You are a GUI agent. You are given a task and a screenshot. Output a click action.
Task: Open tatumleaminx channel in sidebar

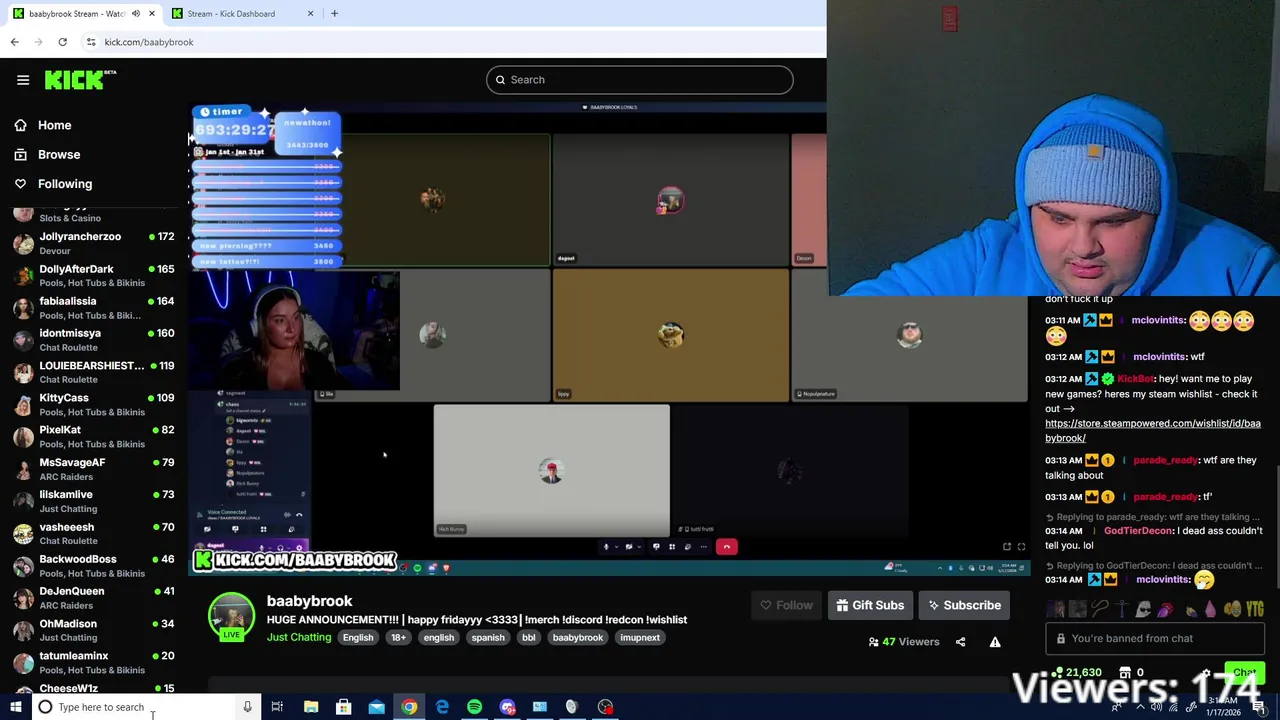point(92,662)
